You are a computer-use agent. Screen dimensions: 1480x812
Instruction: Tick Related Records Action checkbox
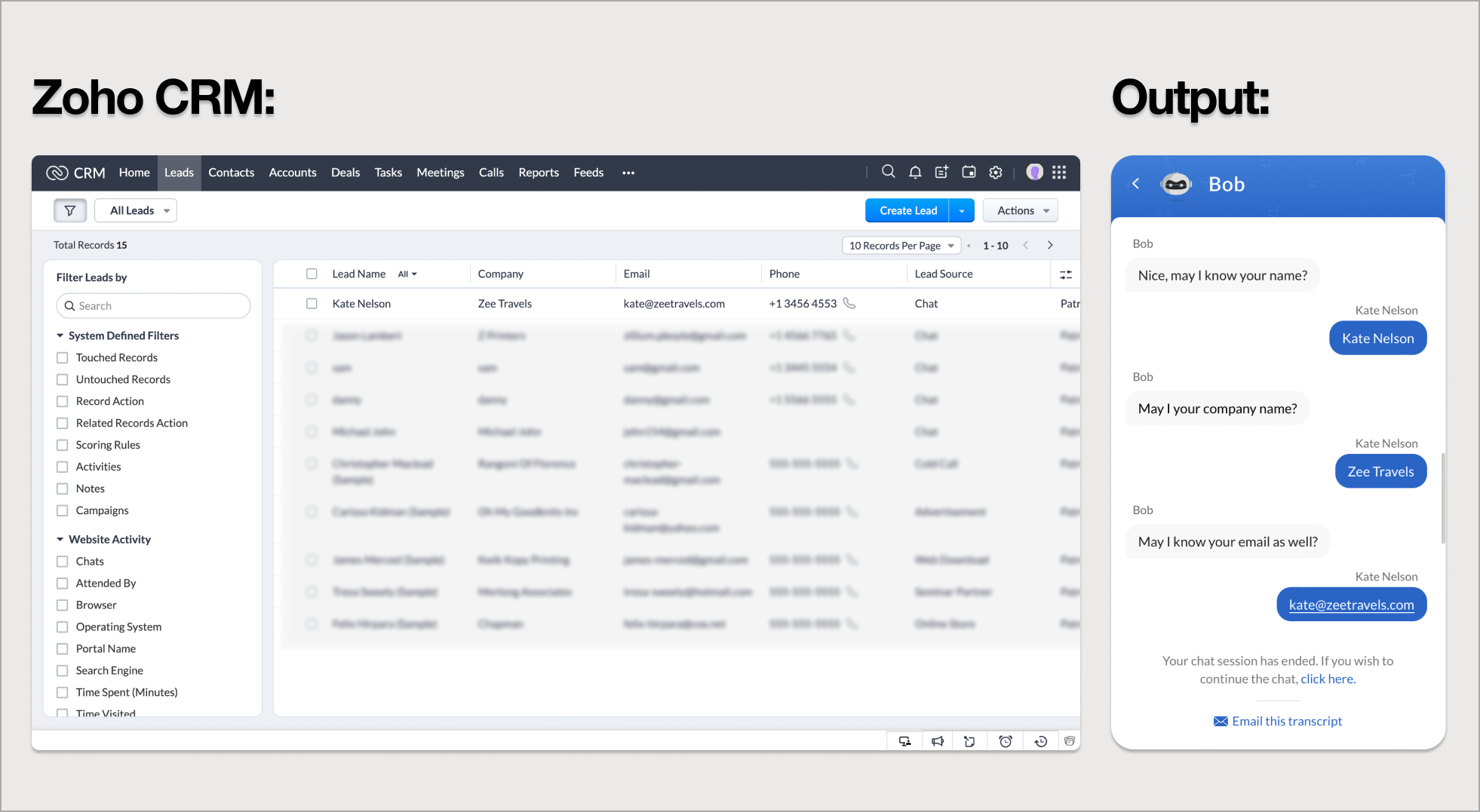(x=63, y=423)
